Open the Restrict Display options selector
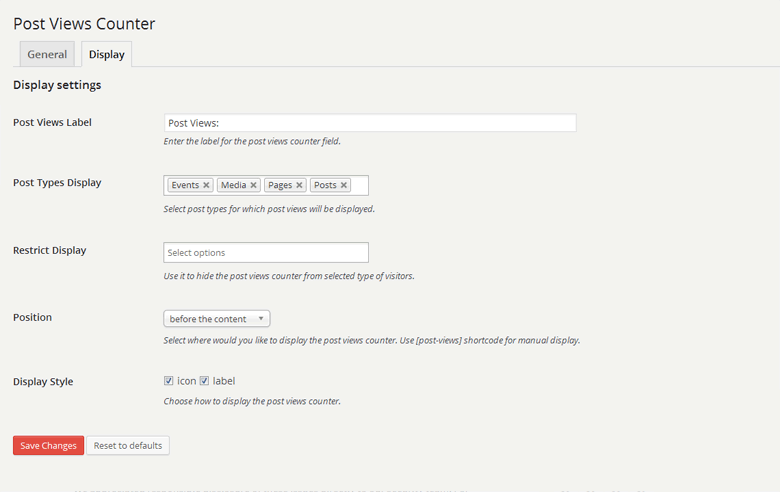Image resolution: width=780 pixels, height=492 pixels. point(265,252)
